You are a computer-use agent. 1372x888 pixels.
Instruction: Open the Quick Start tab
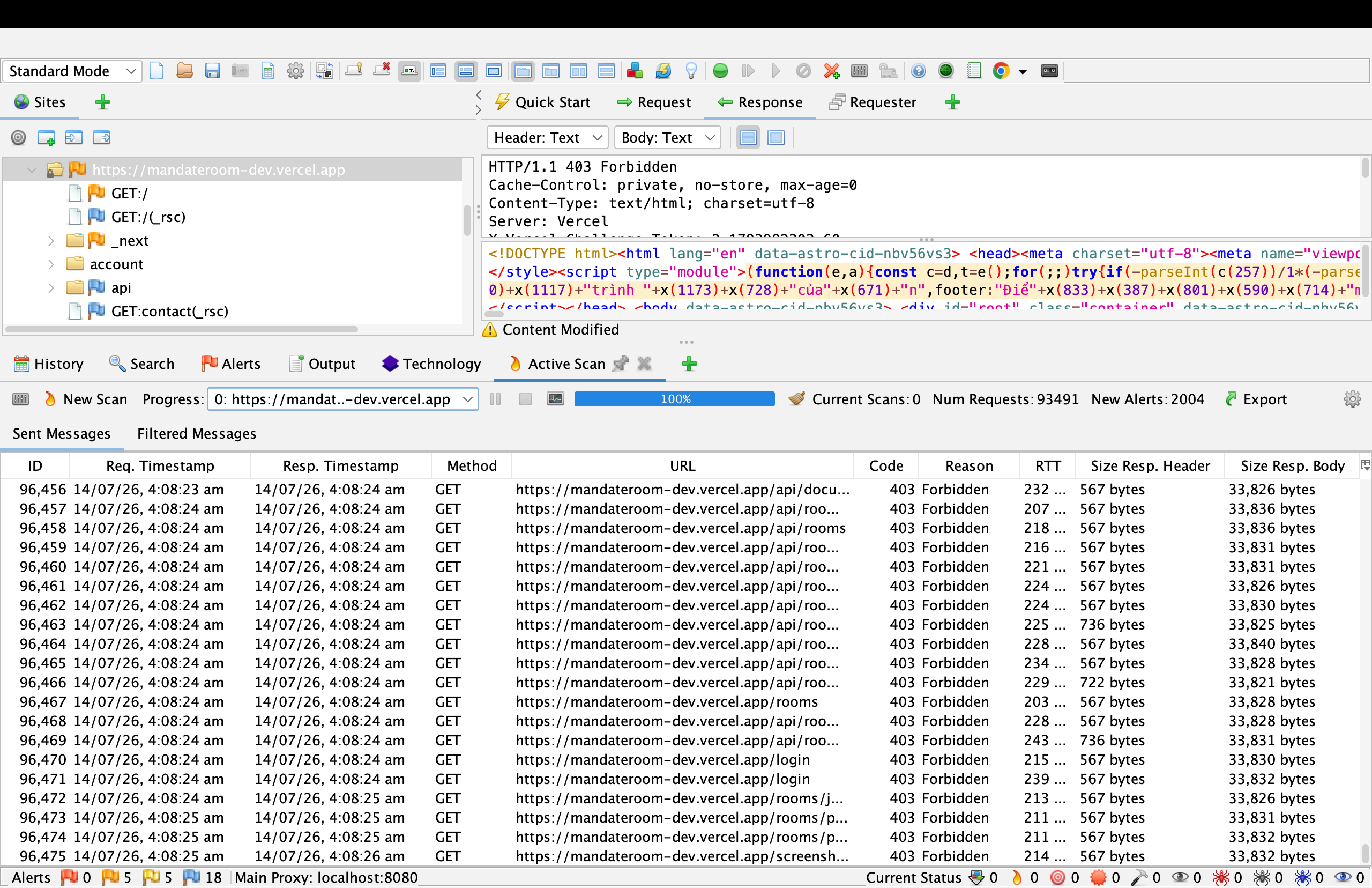542,102
